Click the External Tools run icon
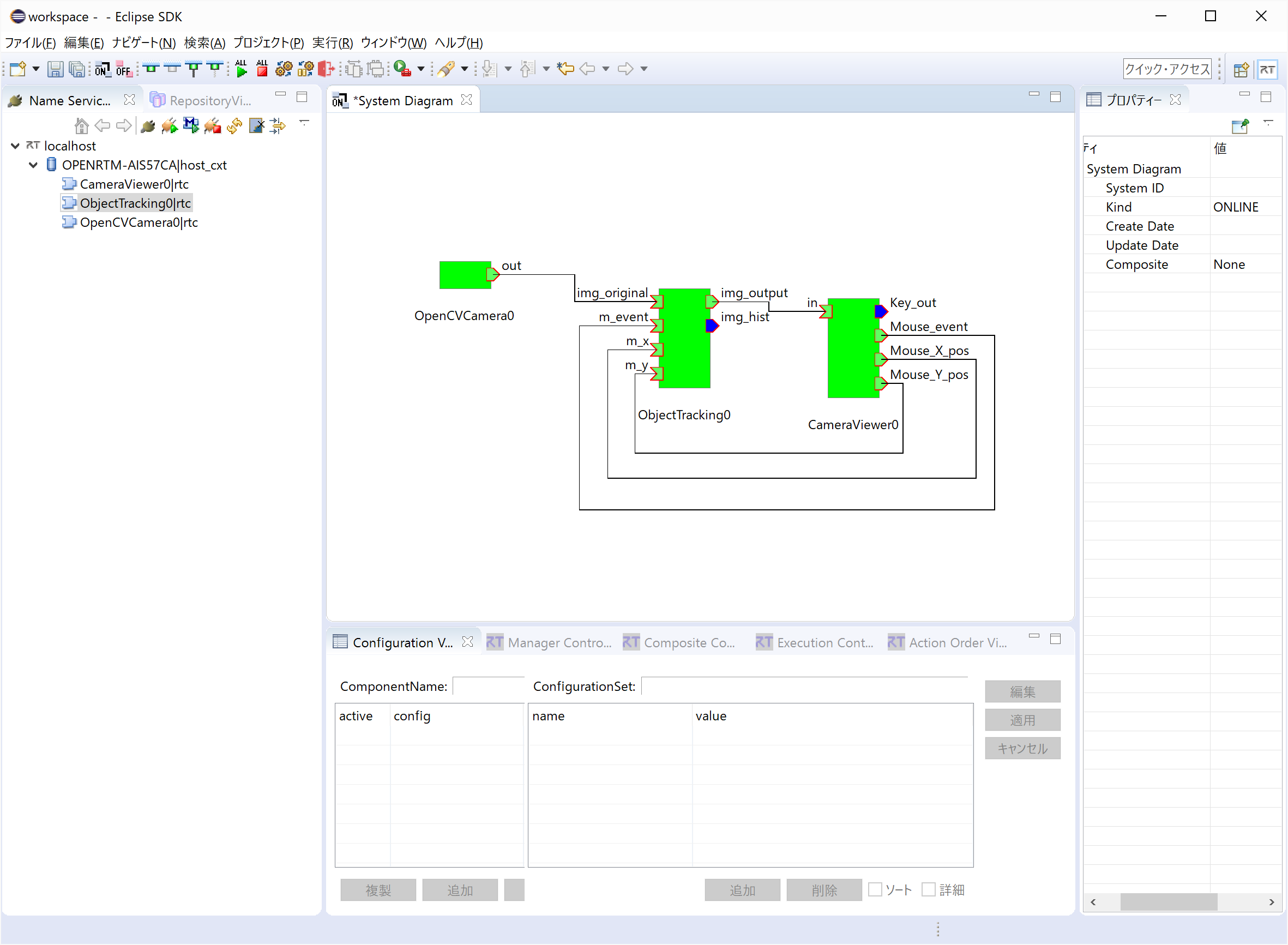Screen dimensions: 1288x945 (x=402, y=69)
